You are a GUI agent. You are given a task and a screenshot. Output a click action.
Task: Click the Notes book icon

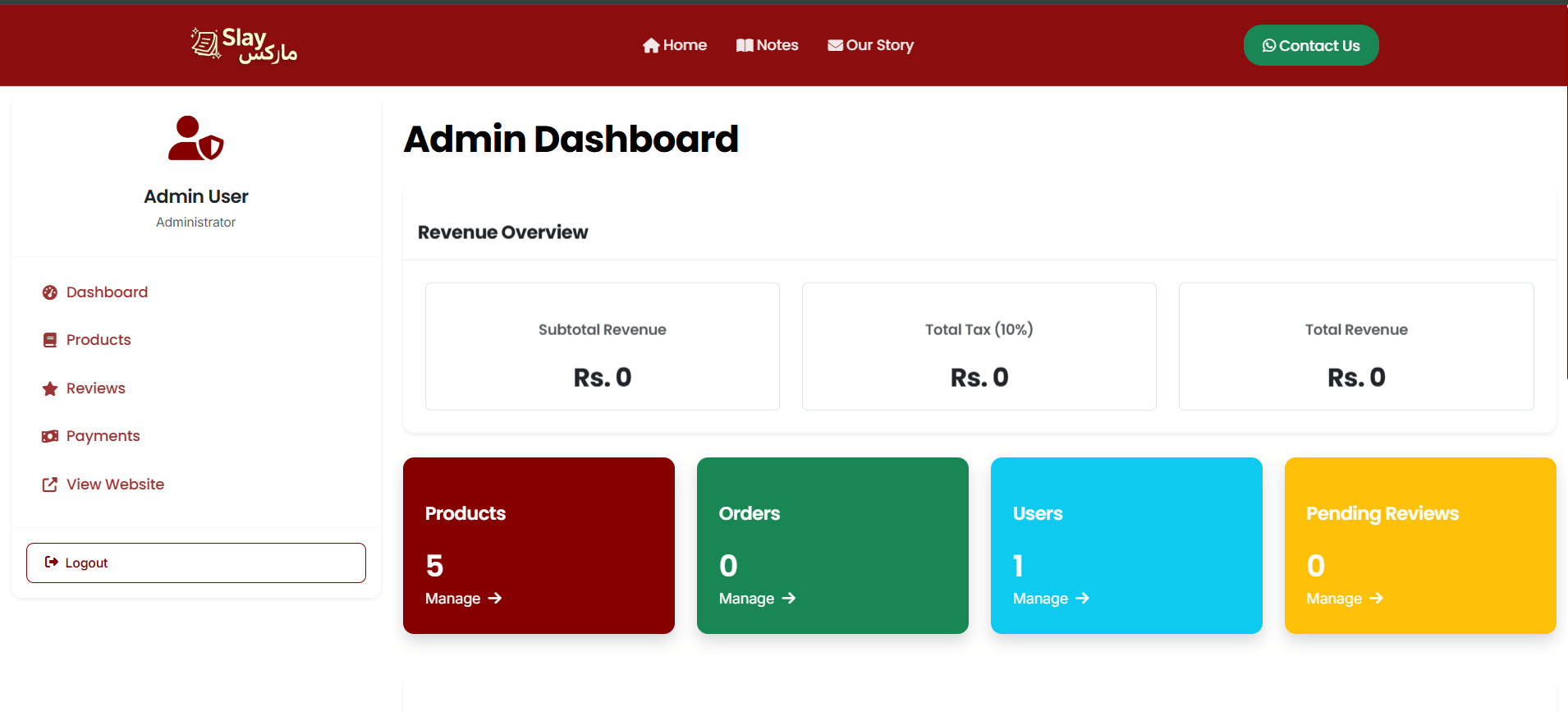click(x=745, y=46)
